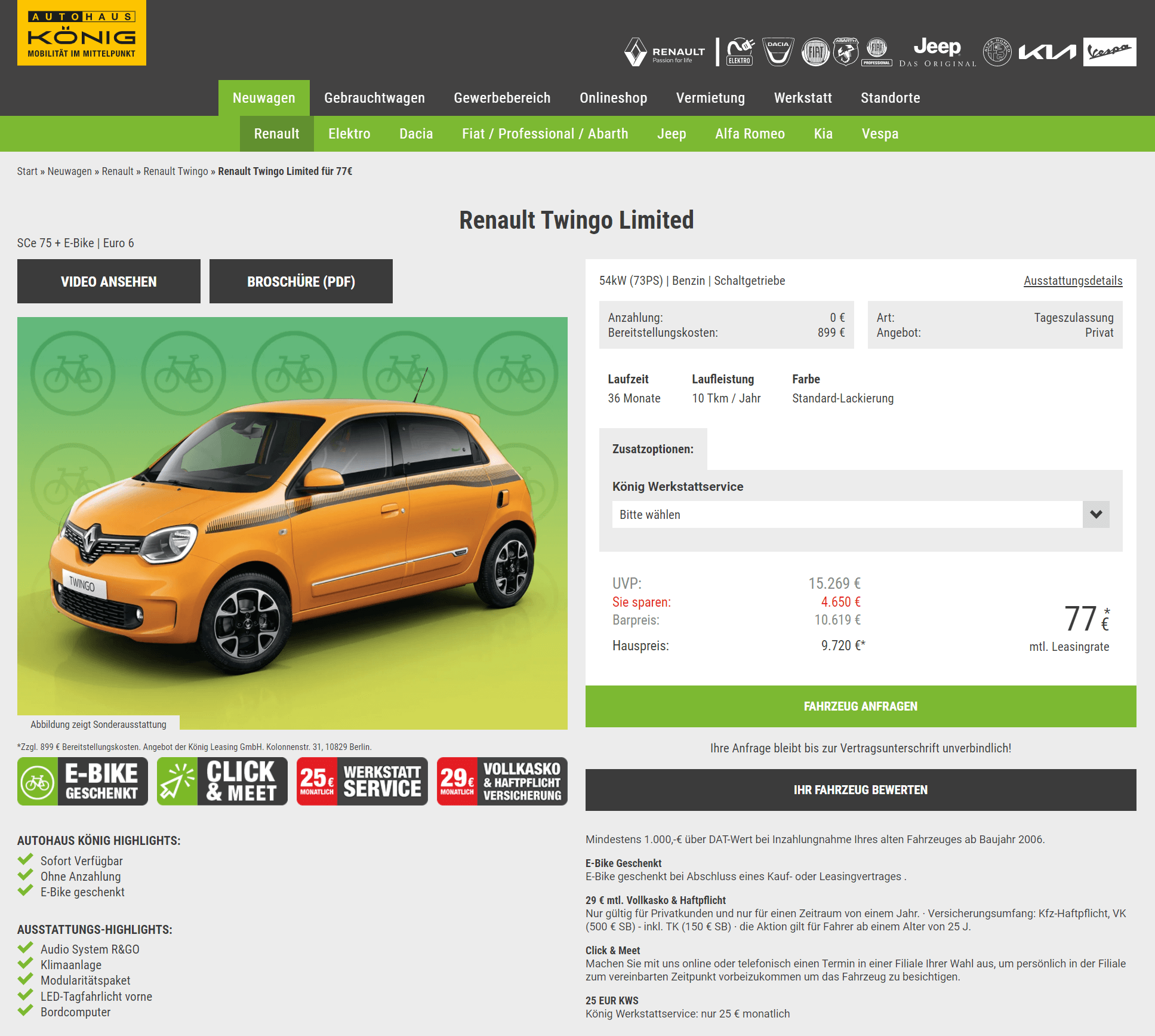Click the E-Bike Geschenkt info heading
The width and height of the screenshot is (1155, 1036).
623,863
